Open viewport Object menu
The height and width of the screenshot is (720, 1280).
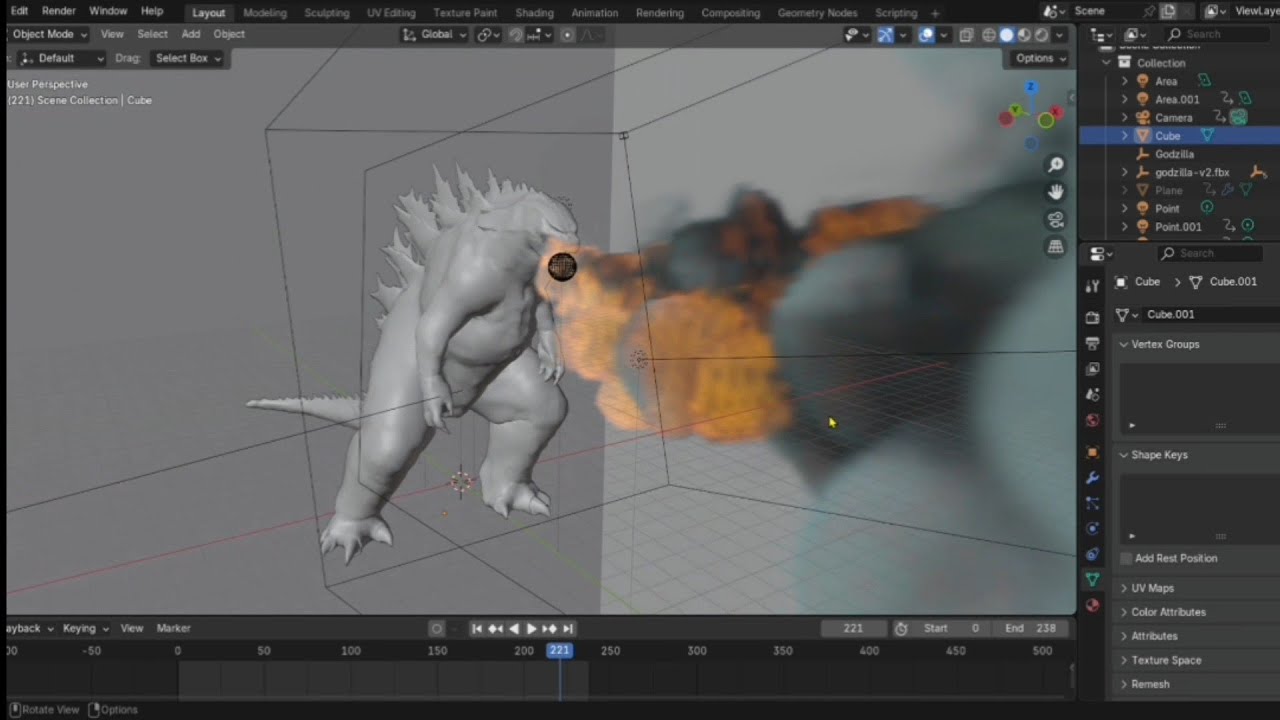229,34
